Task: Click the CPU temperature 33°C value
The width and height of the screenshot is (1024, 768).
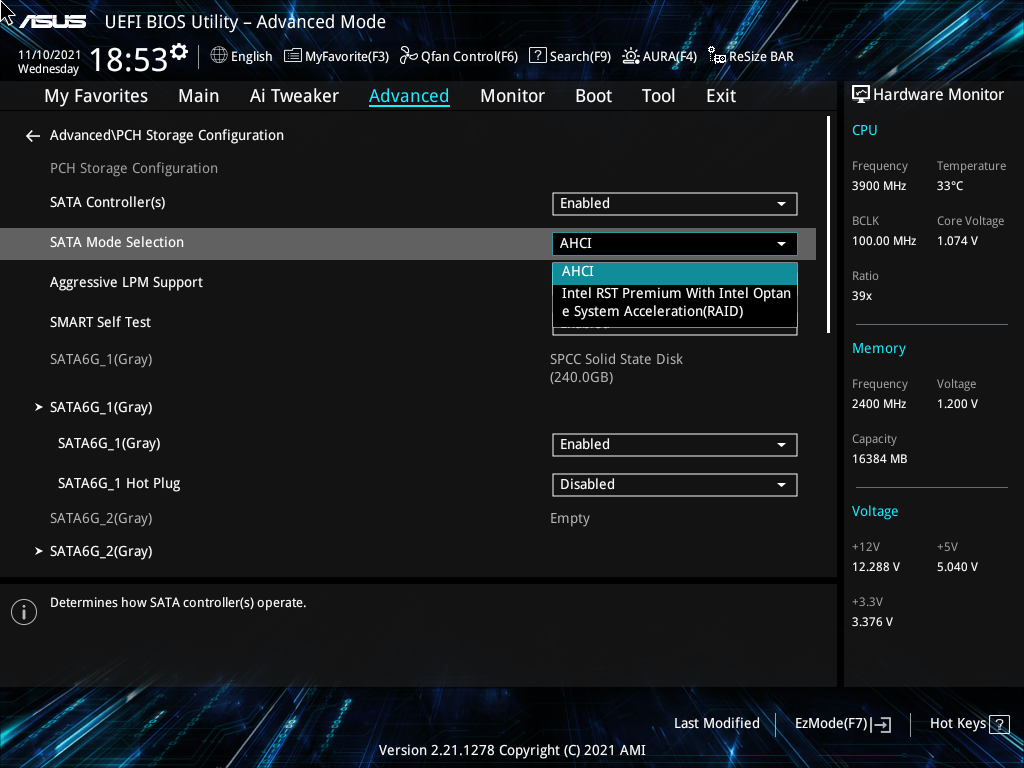Action: point(950,186)
